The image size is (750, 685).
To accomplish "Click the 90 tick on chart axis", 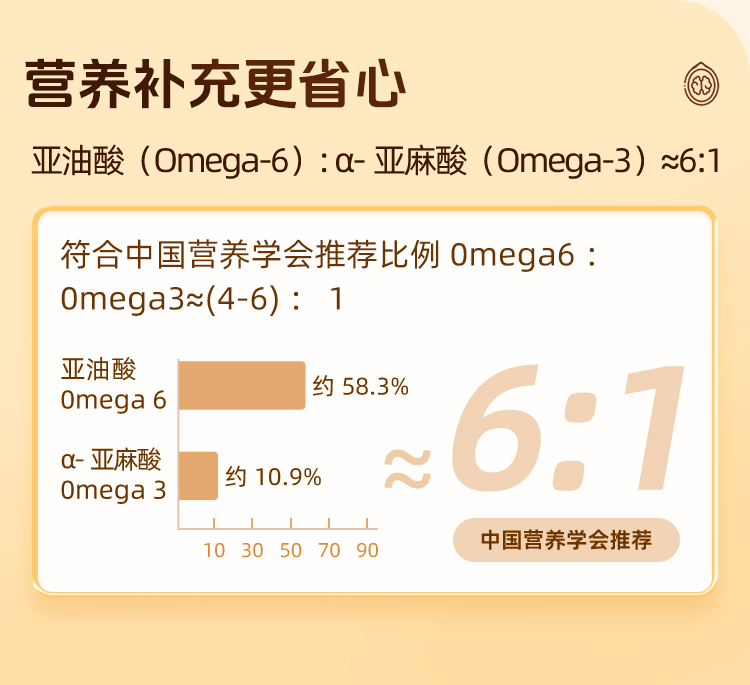I will [x=367, y=550].
